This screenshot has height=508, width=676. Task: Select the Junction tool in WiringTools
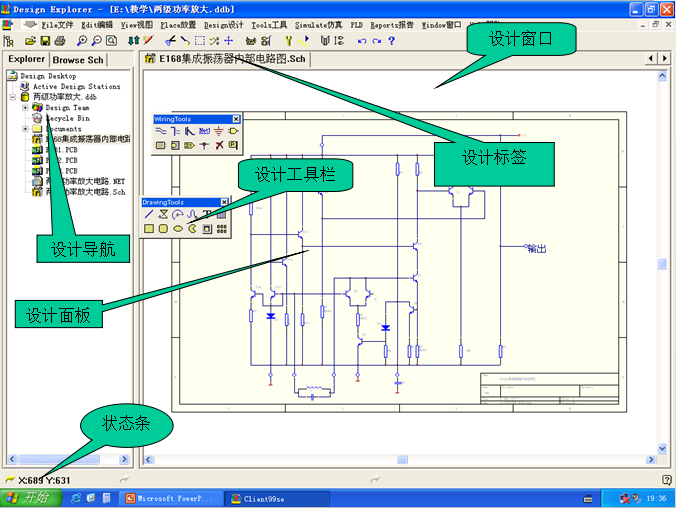pos(204,145)
